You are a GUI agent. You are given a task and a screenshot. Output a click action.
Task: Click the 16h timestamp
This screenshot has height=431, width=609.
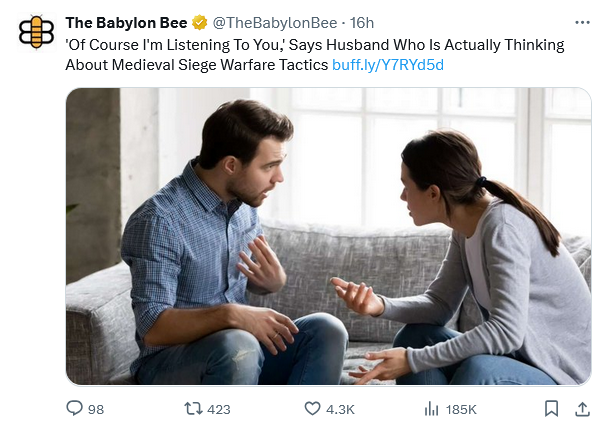point(361,23)
